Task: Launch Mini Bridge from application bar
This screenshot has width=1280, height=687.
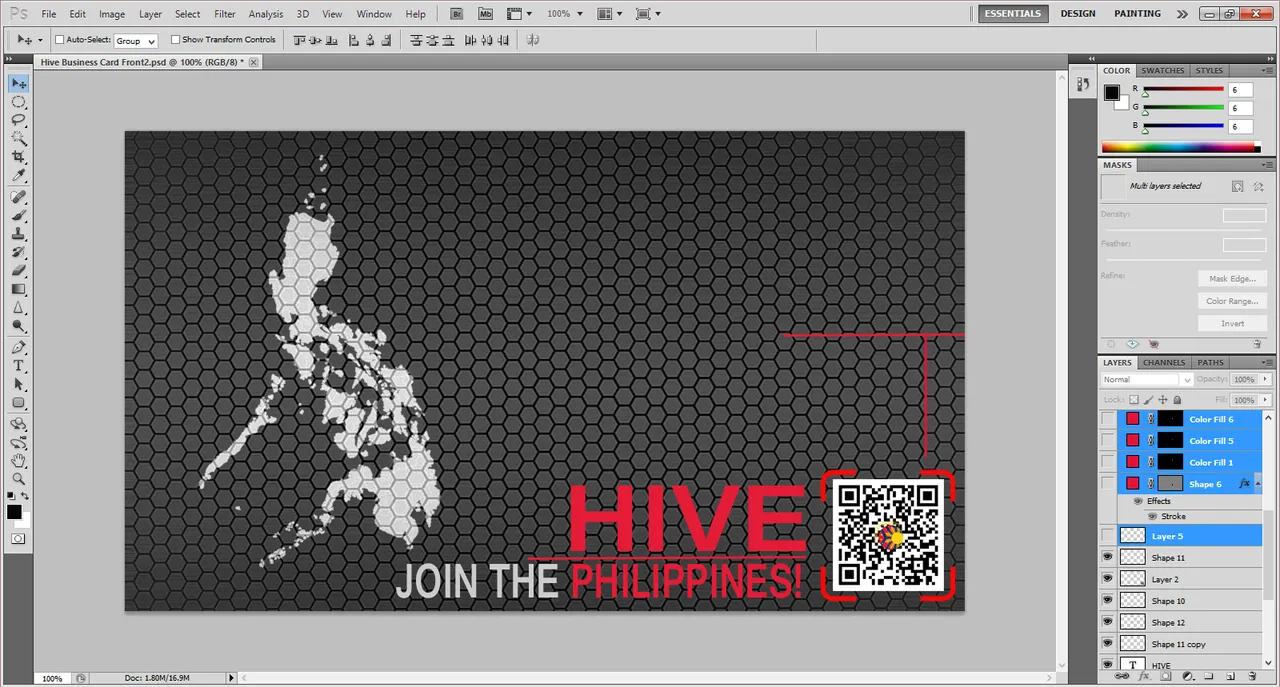Action: point(485,14)
